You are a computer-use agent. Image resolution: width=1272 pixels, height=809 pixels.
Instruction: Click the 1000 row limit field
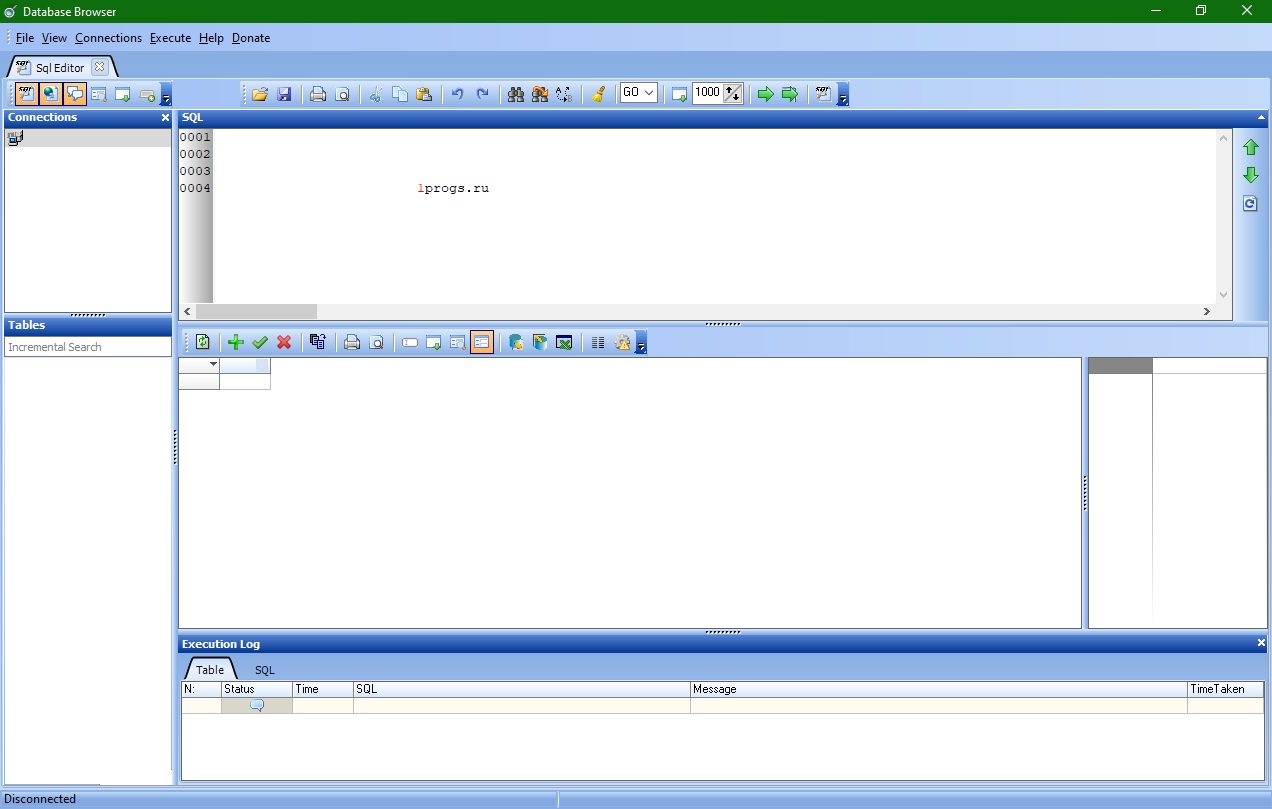[708, 93]
